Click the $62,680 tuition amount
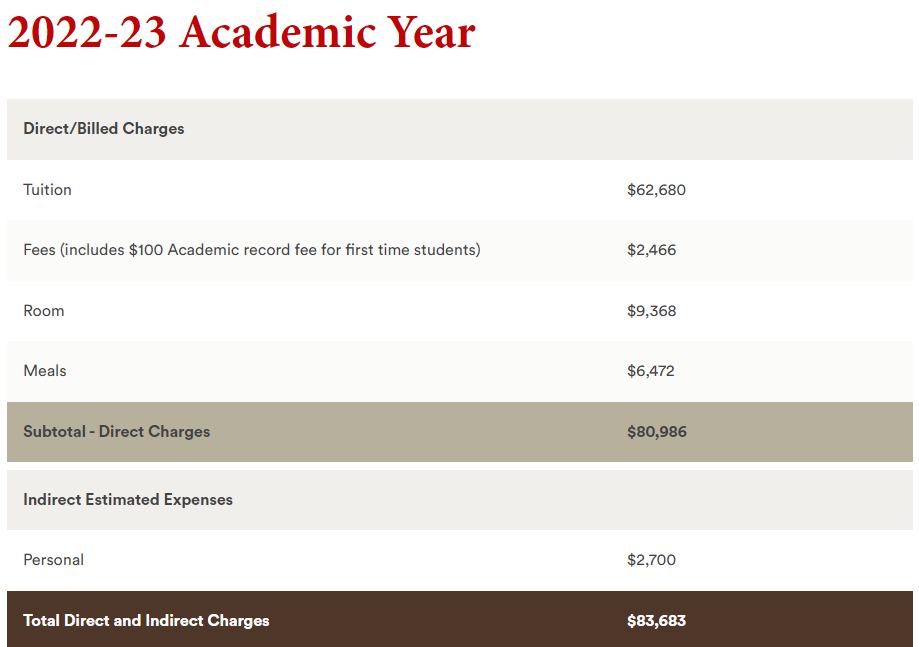This screenshot has width=919, height=647. tap(656, 190)
